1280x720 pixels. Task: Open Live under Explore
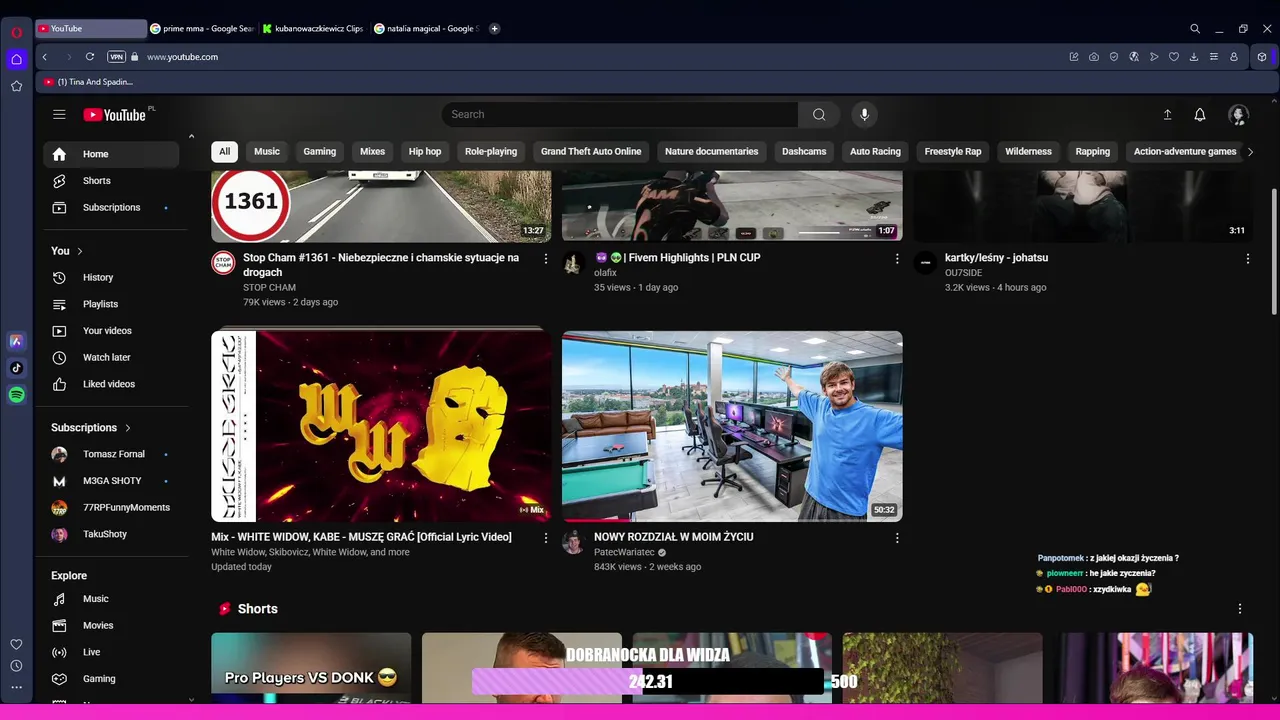(111, 652)
